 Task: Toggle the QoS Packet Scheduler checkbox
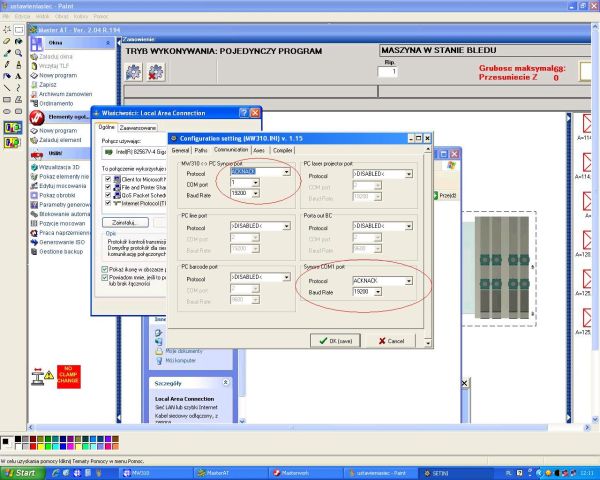[x=108, y=195]
